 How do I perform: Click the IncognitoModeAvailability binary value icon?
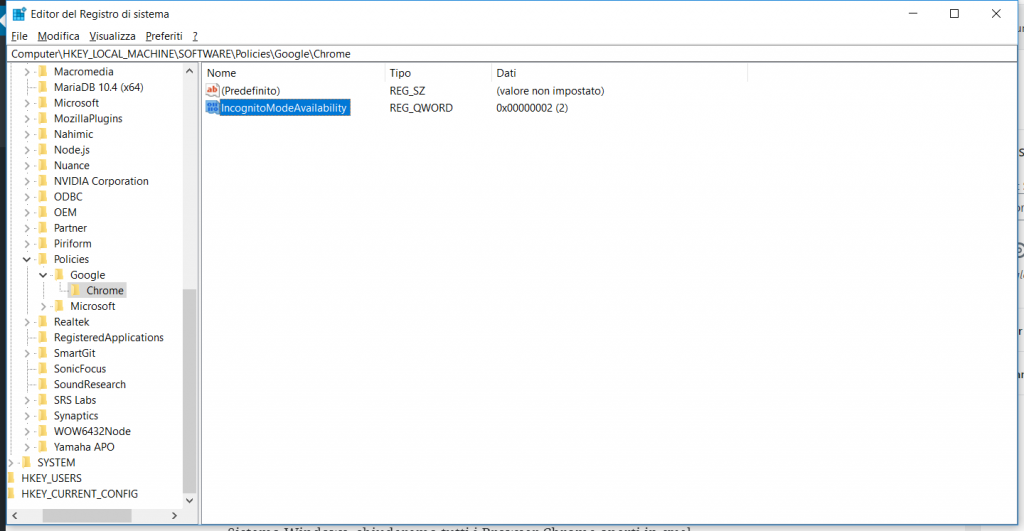click(212, 107)
